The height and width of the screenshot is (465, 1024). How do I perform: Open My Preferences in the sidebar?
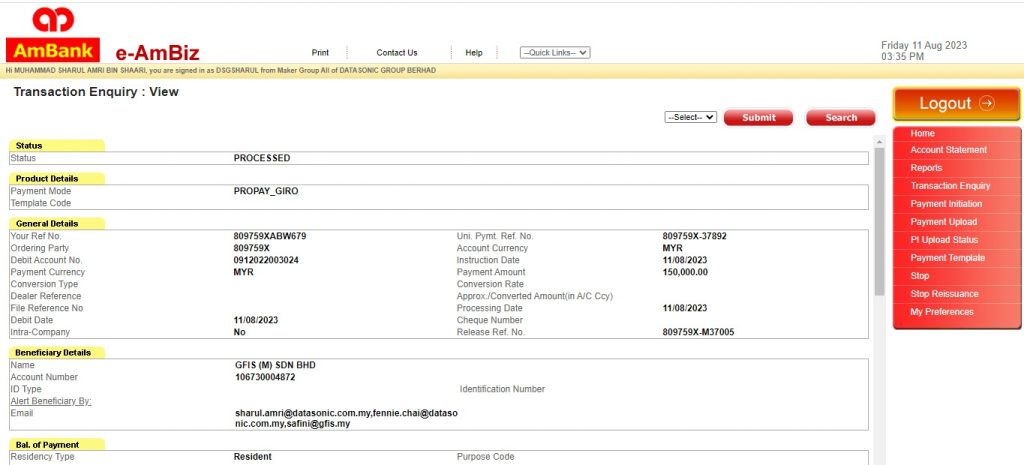click(x=941, y=312)
